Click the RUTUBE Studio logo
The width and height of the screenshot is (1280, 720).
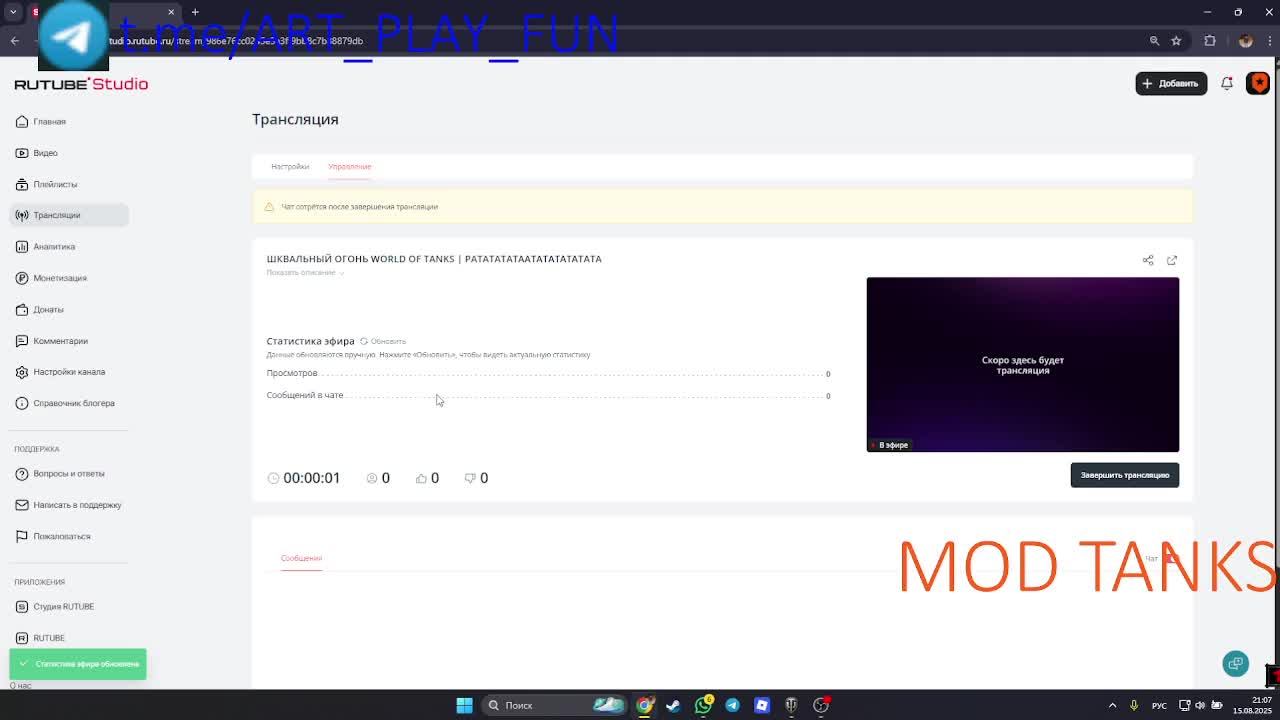point(81,84)
